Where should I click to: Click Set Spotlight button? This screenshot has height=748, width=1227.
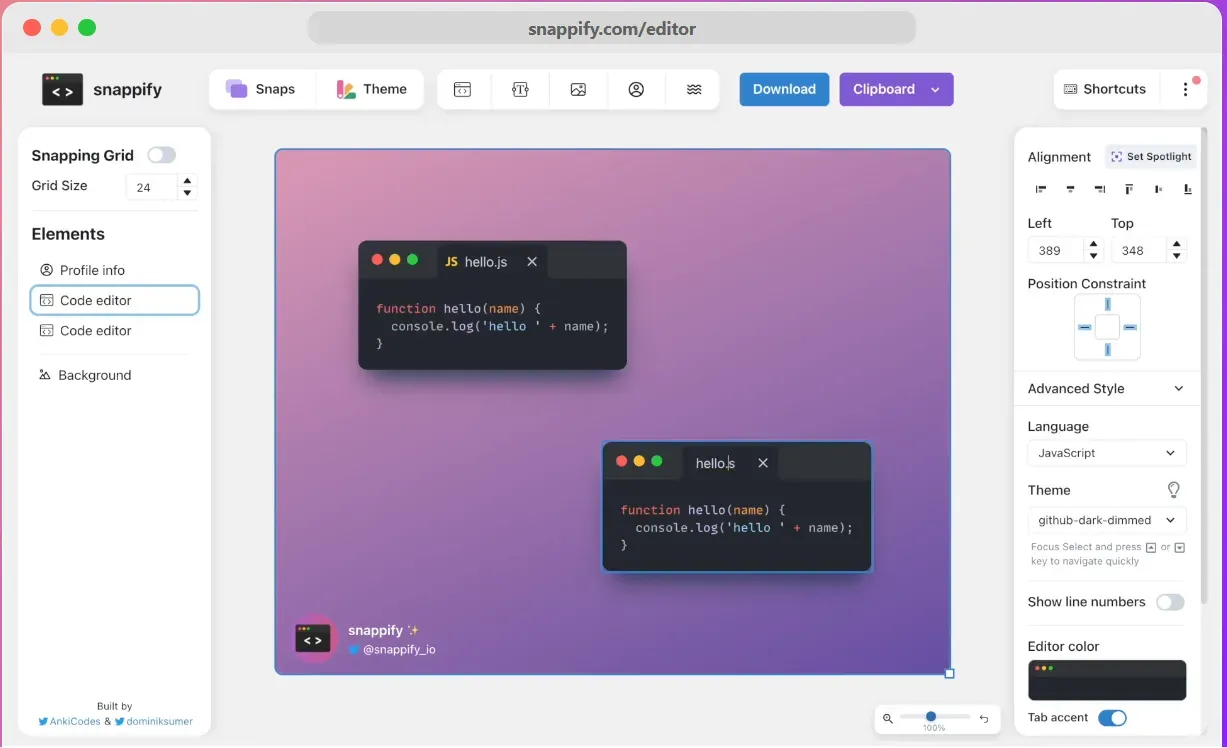1151,157
